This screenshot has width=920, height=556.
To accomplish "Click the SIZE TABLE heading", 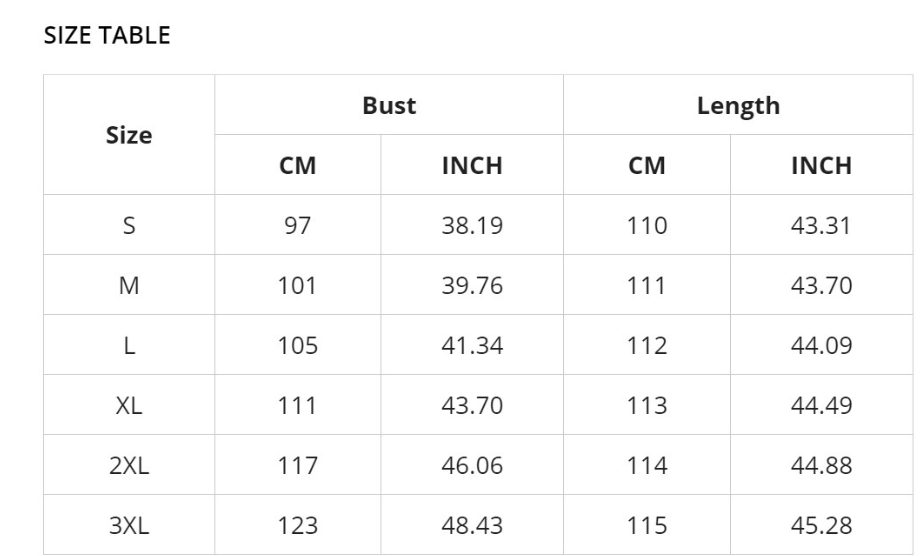I will pyautogui.click(x=107, y=35).
